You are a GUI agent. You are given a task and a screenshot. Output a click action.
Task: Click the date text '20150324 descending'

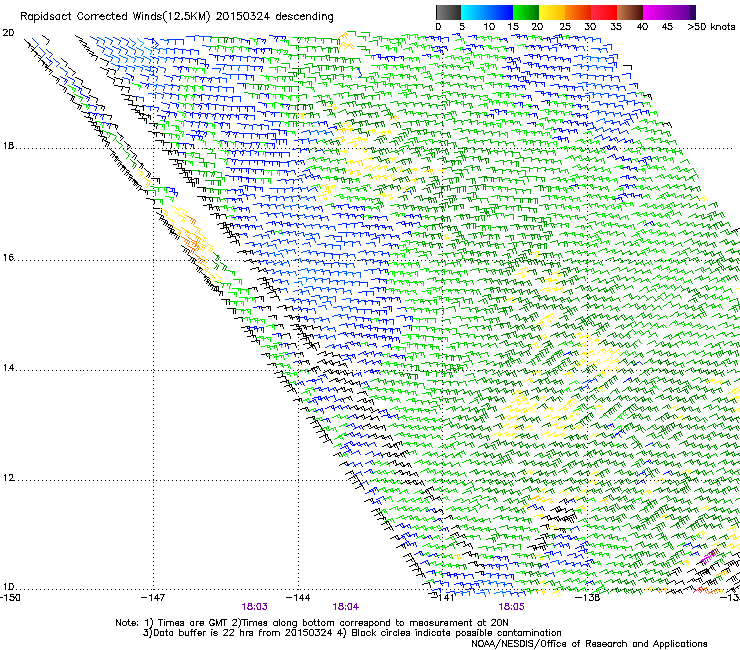[x=275, y=17]
